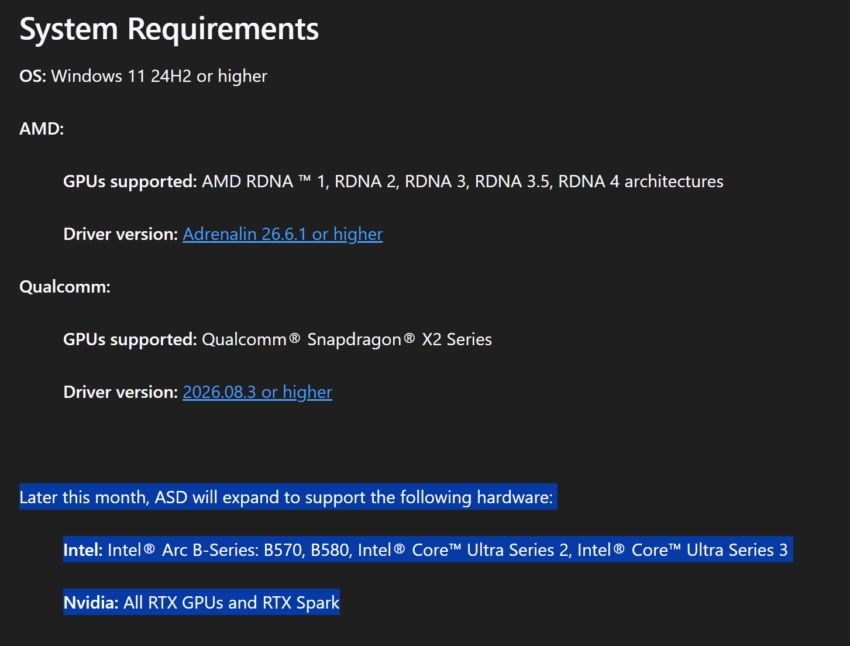Click Driver version label under Qualcomm
Image resolution: width=850 pixels, height=646 pixels.
tap(121, 392)
